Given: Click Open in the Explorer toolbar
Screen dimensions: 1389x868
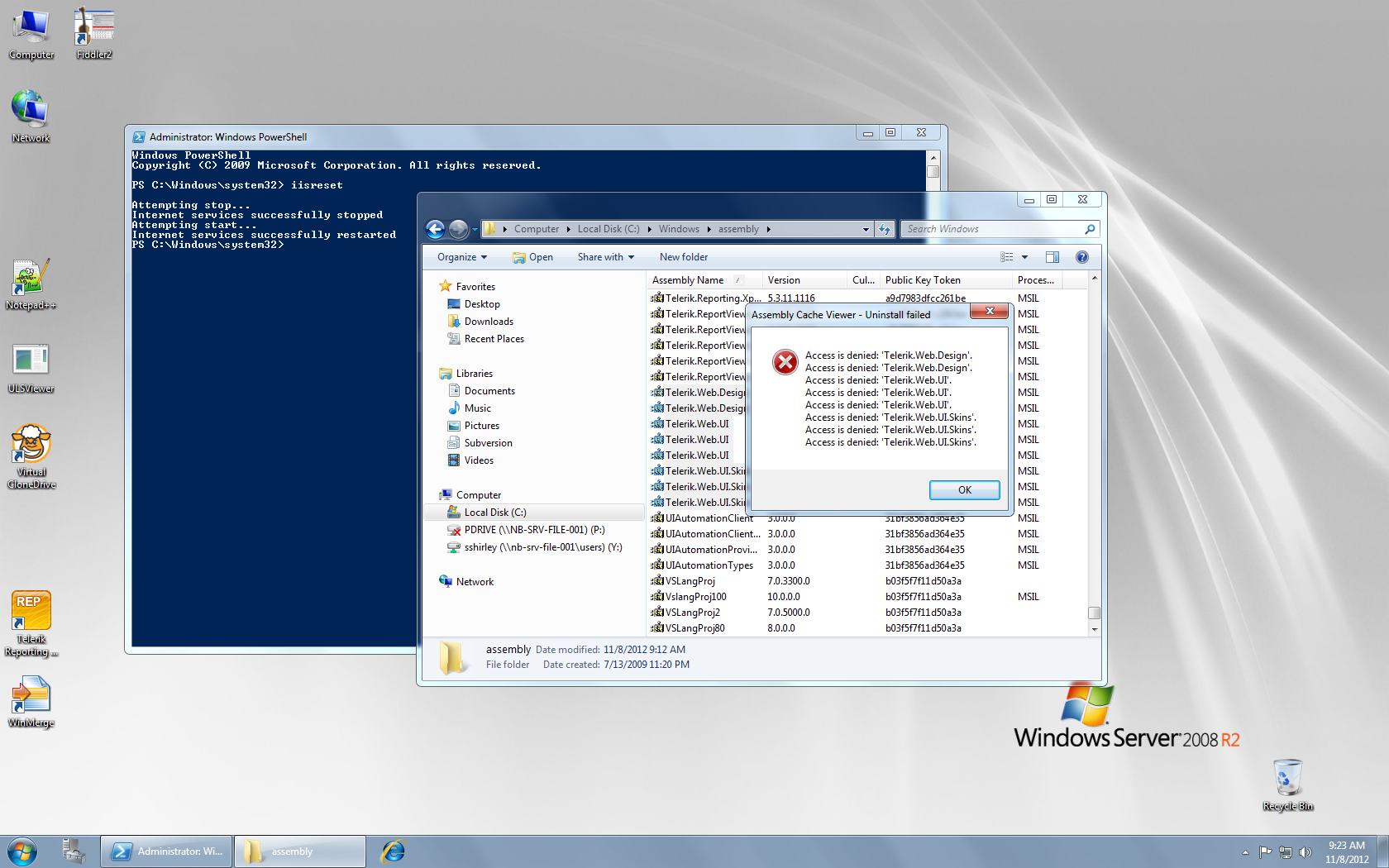Looking at the screenshot, I should [532, 257].
